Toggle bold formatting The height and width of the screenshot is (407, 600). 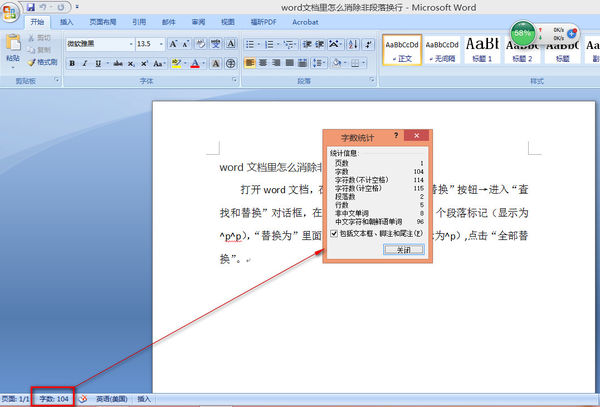(x=72, y=63)
